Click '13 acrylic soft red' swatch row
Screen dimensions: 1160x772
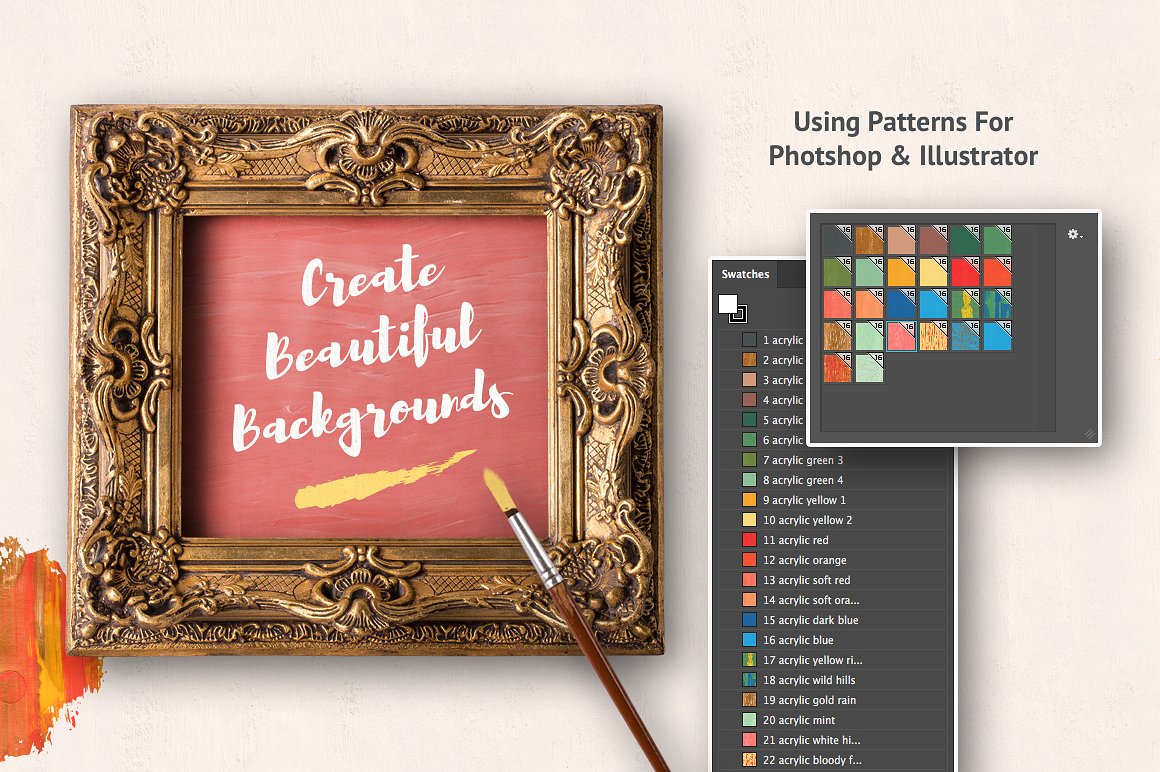pyautogui.click(x=807, y=580)
